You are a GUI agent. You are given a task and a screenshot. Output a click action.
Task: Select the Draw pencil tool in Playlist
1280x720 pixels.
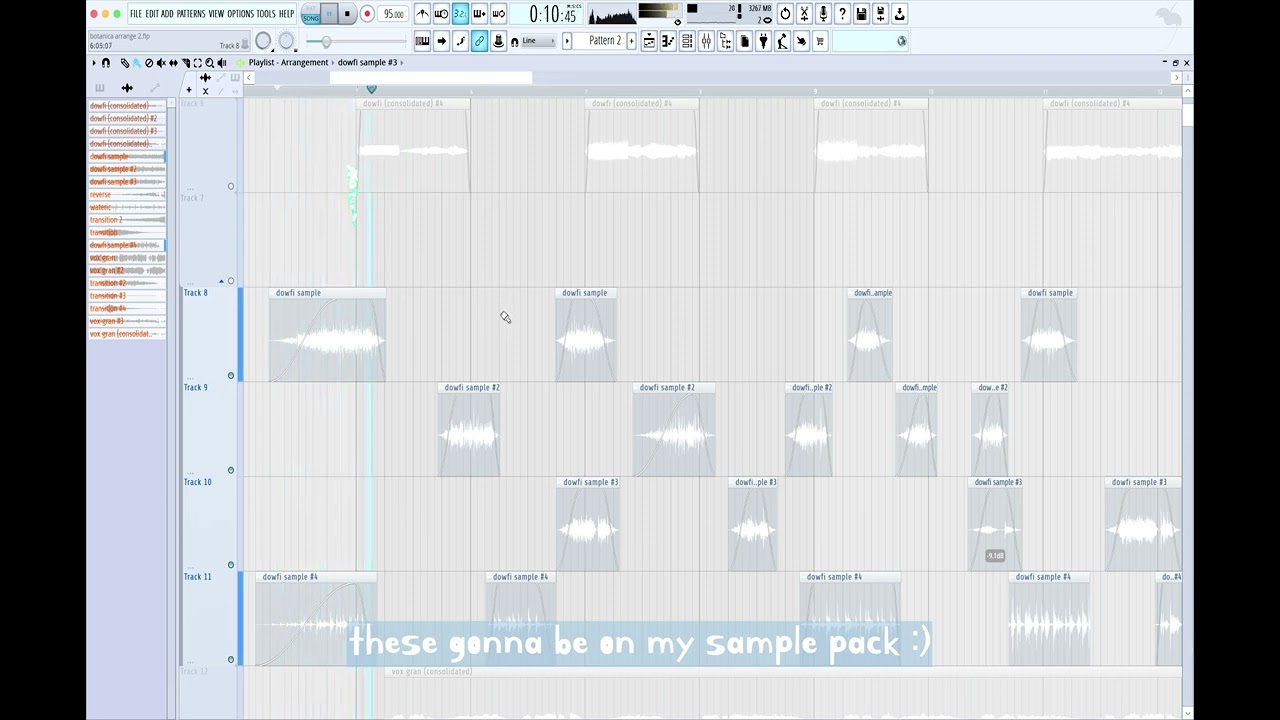click(x=125, y=63)
